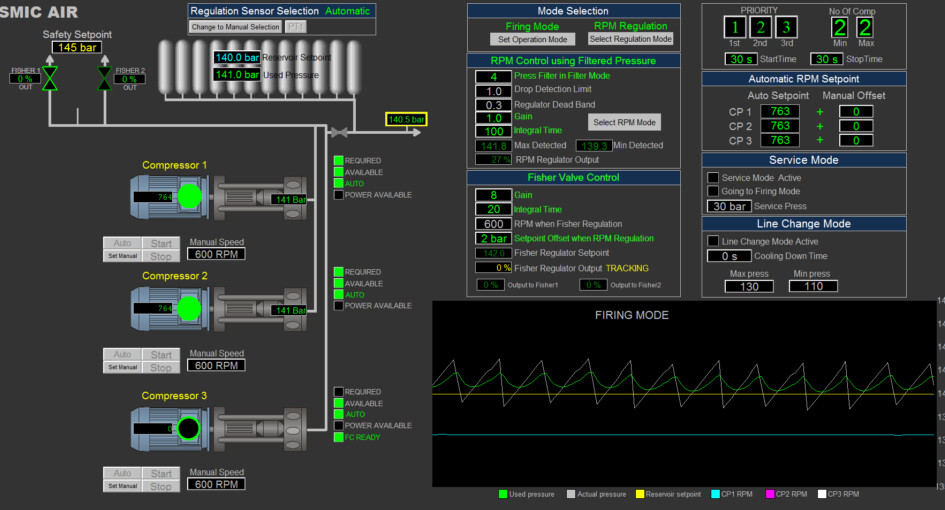Click the Max press field showing 130
The height and width of the screenshot is (510, 945).
[x=750, y=287]
